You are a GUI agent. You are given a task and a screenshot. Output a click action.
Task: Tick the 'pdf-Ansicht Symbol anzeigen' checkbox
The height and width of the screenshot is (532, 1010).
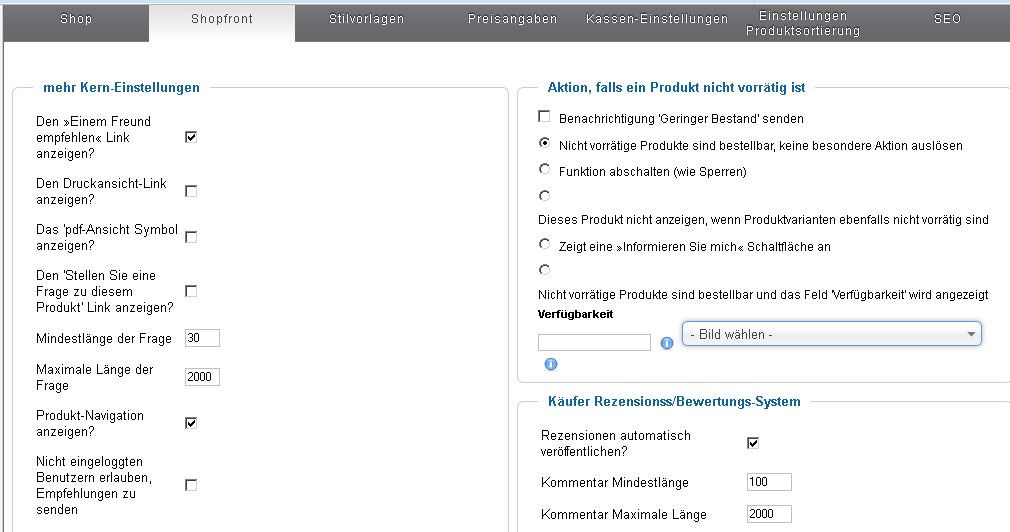tap(191, 237)
